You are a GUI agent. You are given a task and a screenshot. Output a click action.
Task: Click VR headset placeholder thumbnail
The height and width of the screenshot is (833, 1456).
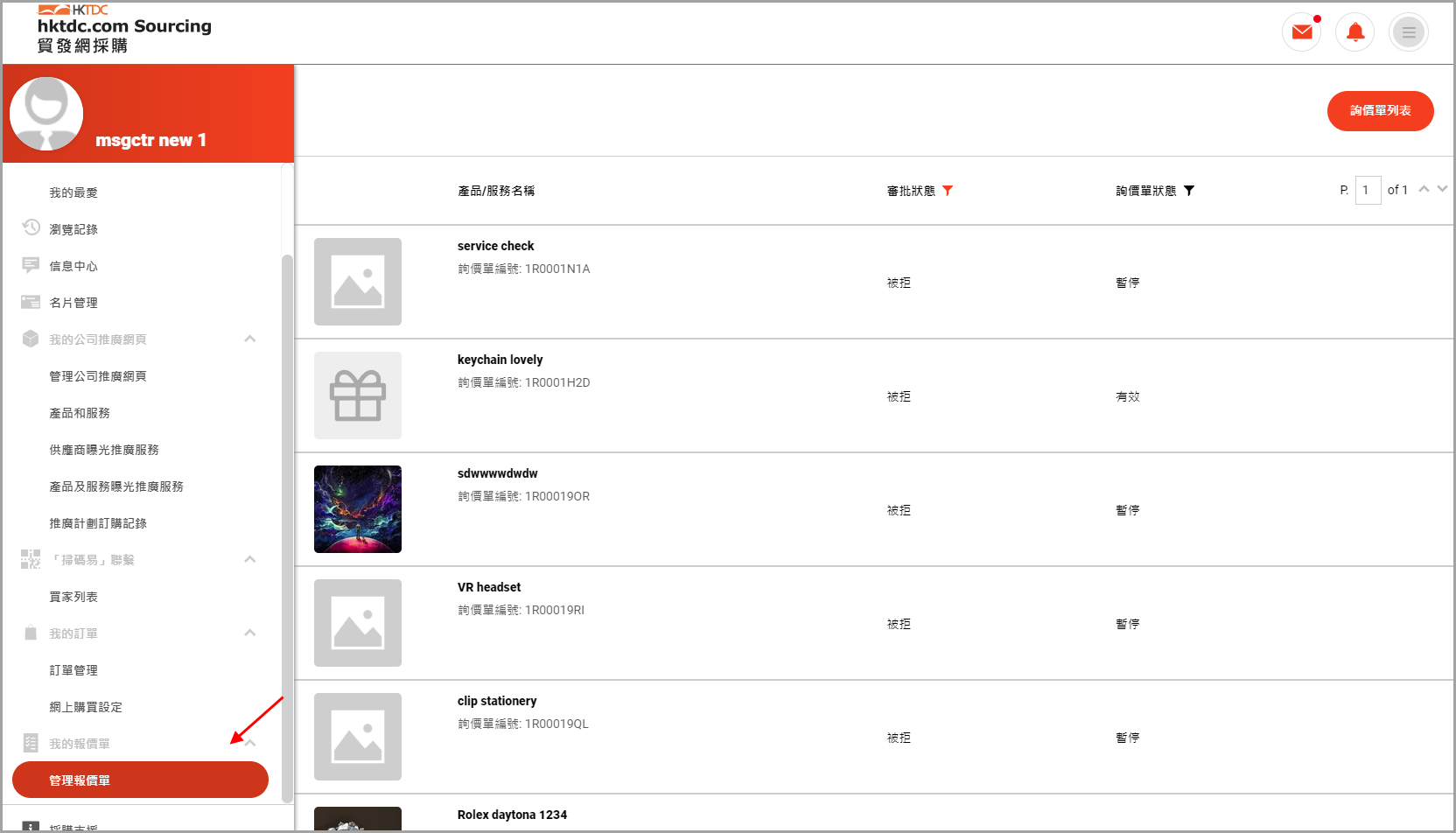tap(358, 623)
